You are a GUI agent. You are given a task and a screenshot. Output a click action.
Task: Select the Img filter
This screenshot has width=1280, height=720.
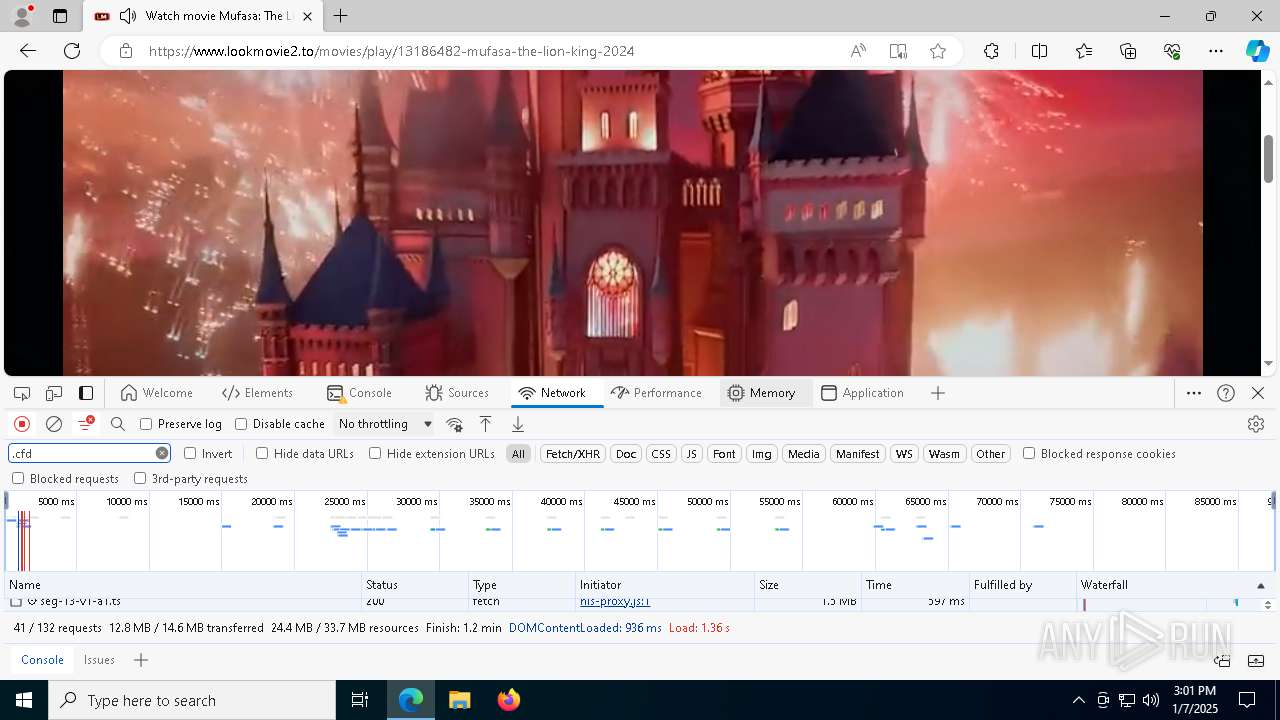(761, 454)
